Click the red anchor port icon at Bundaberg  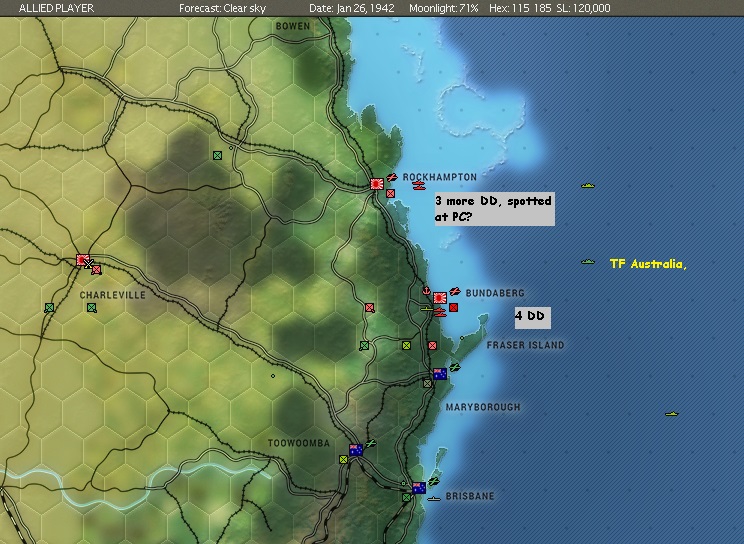pyautogui.click(x=426, y=291)
